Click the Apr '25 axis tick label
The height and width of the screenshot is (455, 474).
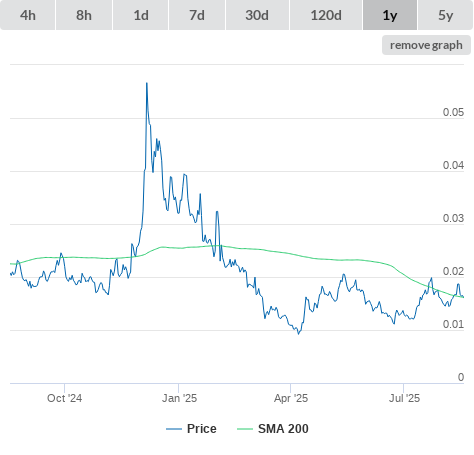[291, 398]
